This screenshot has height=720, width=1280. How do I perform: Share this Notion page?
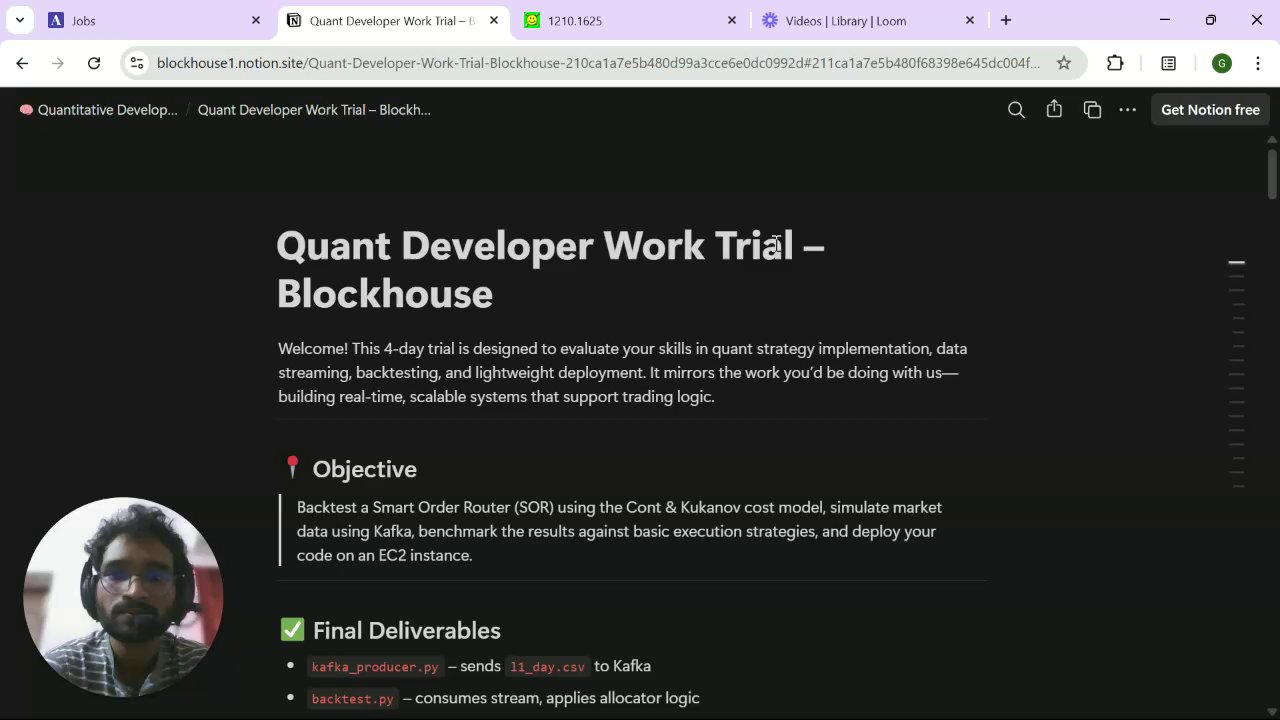(x=1054, y=110)
